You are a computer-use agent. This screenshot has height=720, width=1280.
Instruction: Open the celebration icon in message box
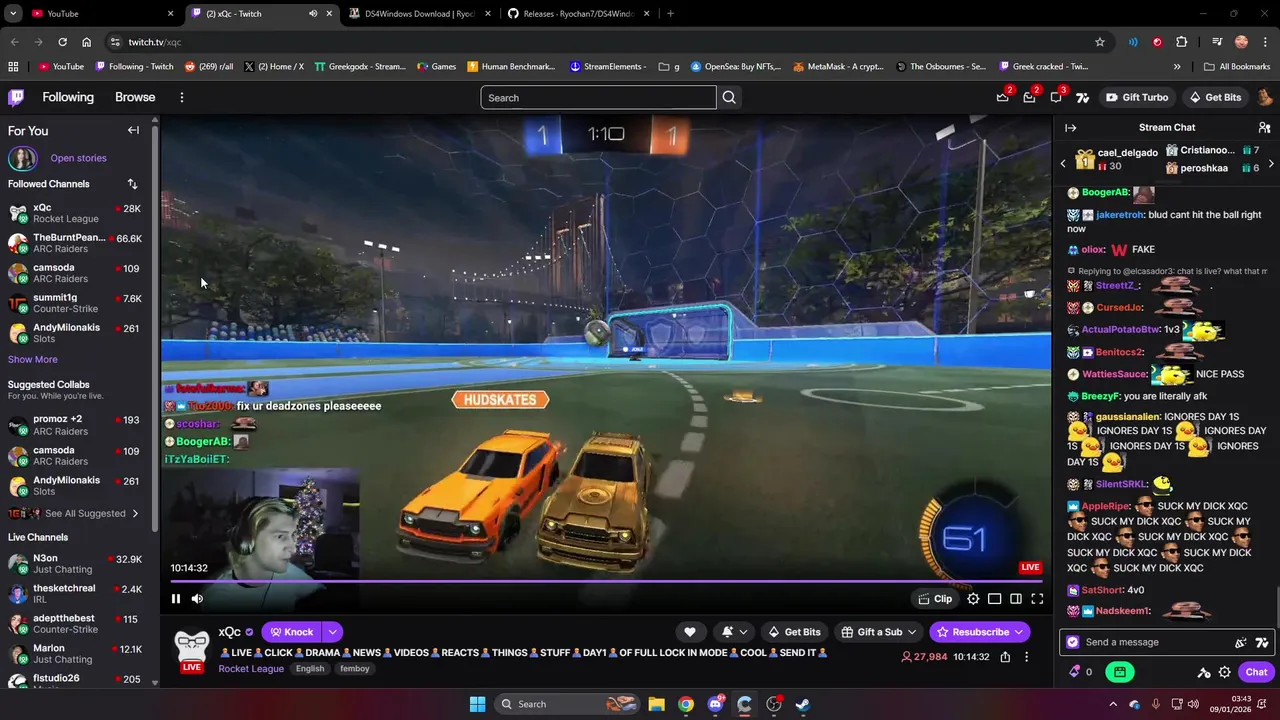tap(1241, 642)
